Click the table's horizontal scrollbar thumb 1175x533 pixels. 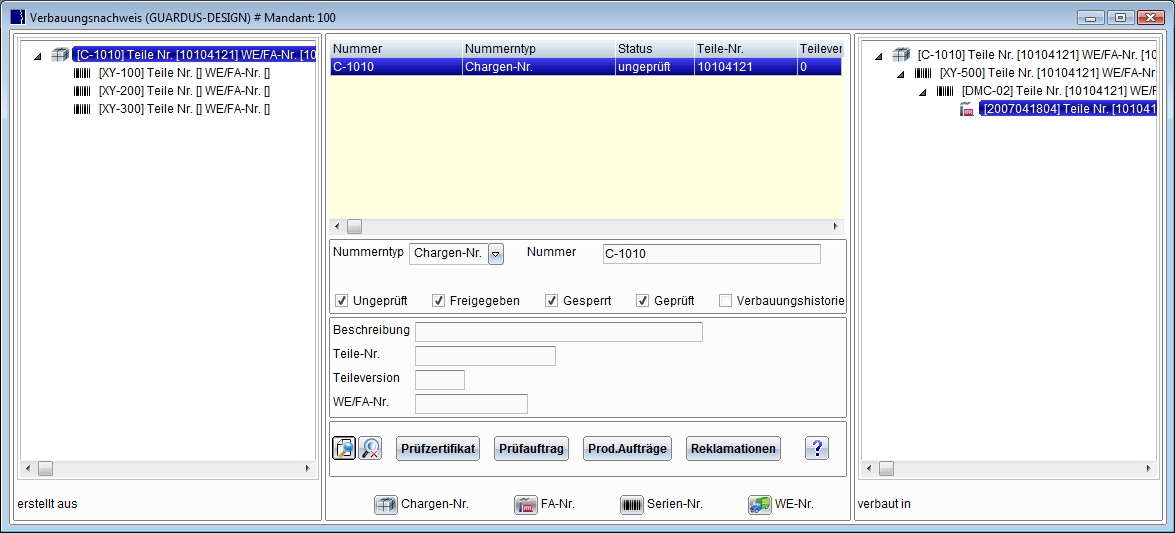[x=354, y=227]
